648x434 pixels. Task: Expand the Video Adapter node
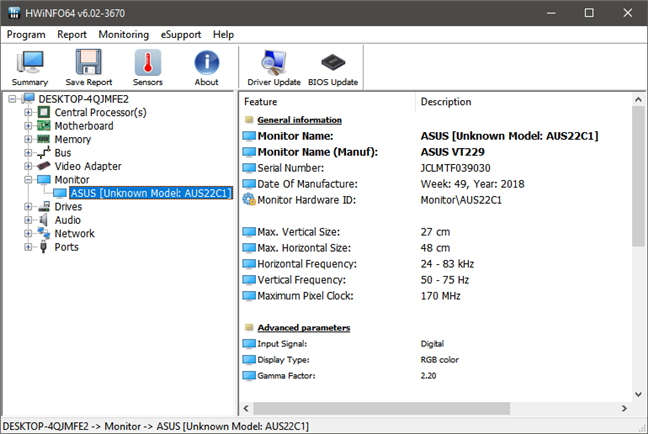click(28, 166)
